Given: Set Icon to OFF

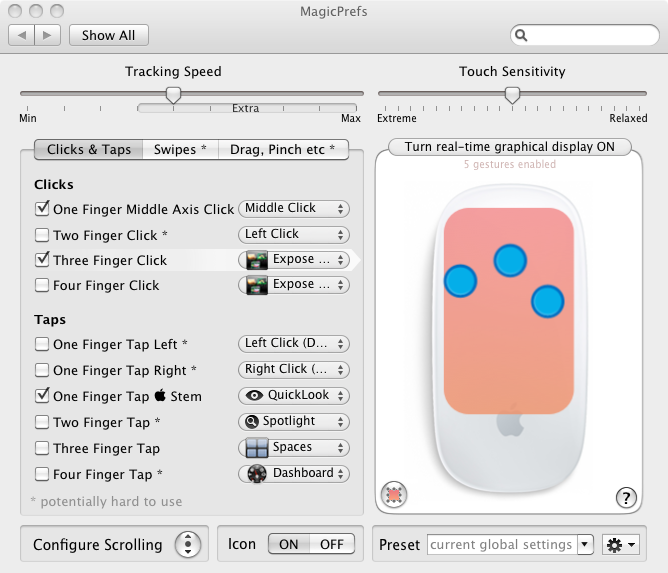Looking at the screenshot, I should tap(332, 544).
